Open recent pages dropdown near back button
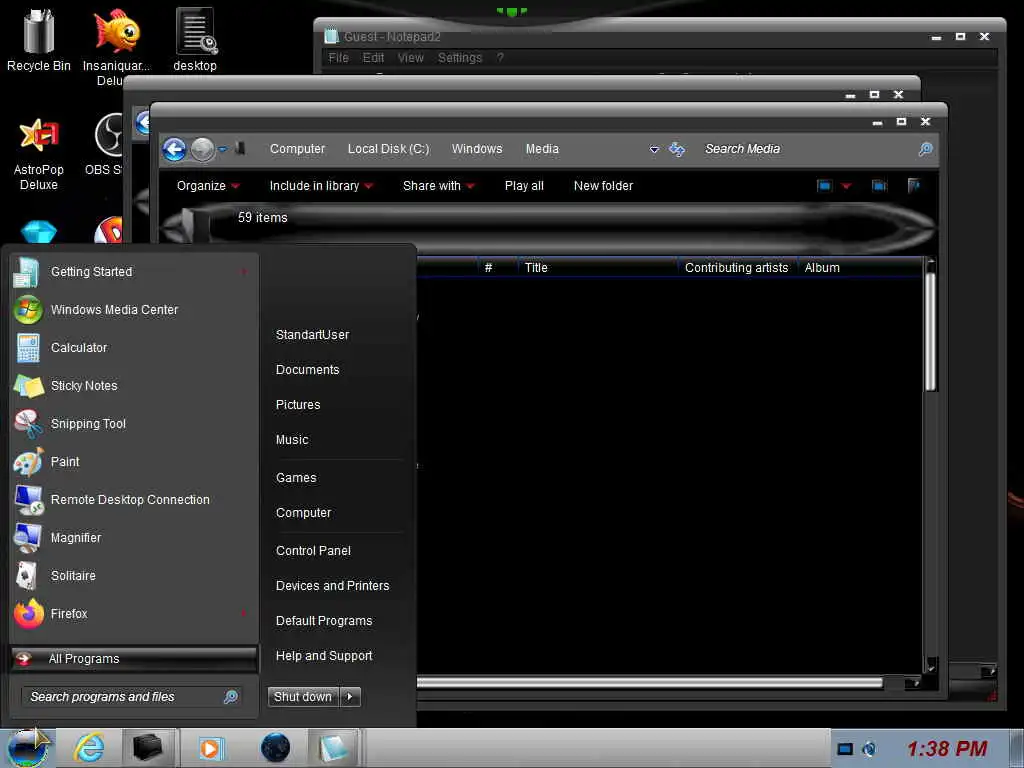1024x768 pixels. (223, 150)
